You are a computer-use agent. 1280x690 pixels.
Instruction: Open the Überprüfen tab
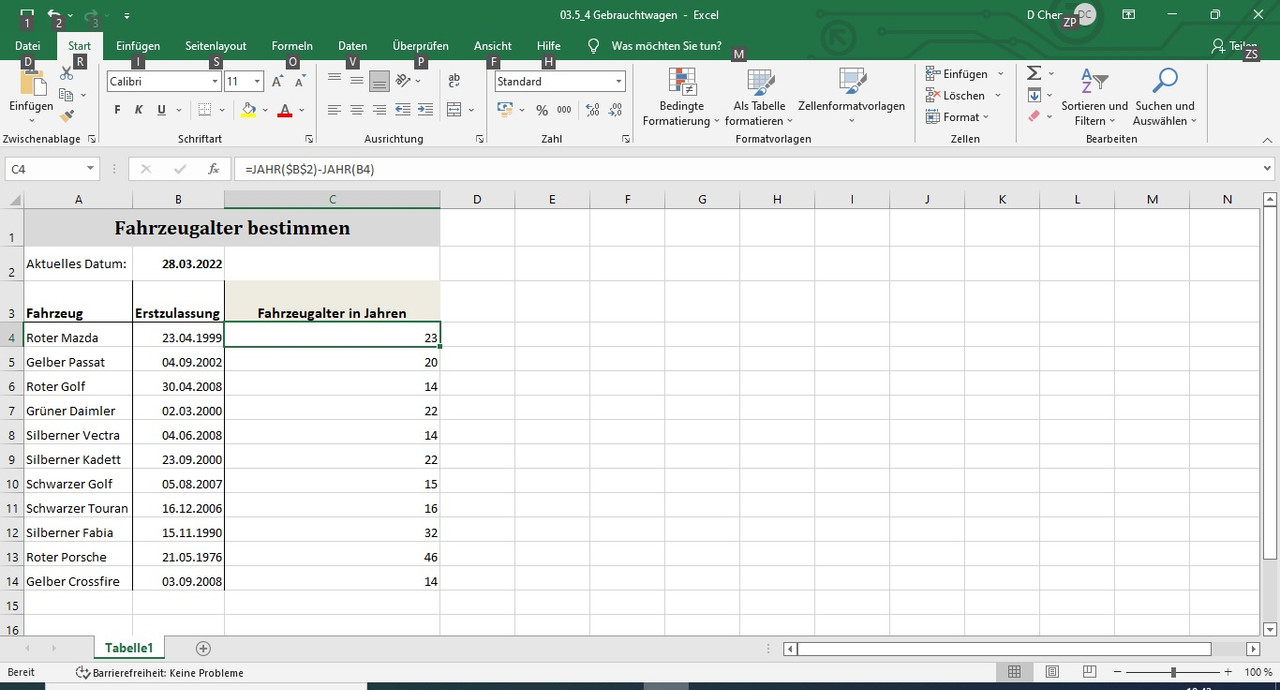(420, 46)
